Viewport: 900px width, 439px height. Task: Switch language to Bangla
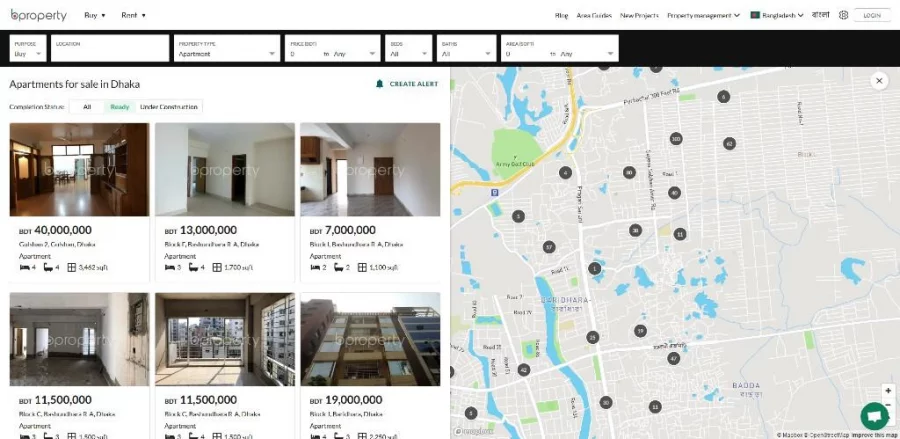point(820,15)
